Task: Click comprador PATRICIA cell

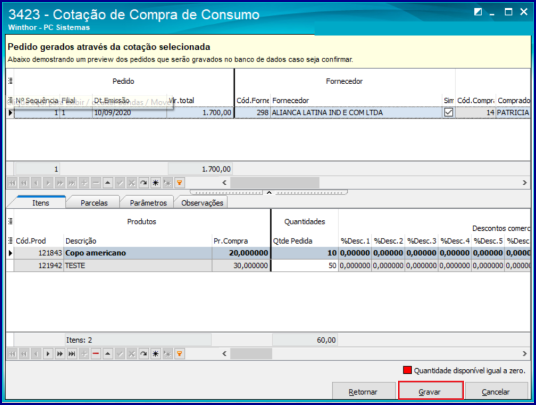Action: pyautogui.click(x=513, y=112)
